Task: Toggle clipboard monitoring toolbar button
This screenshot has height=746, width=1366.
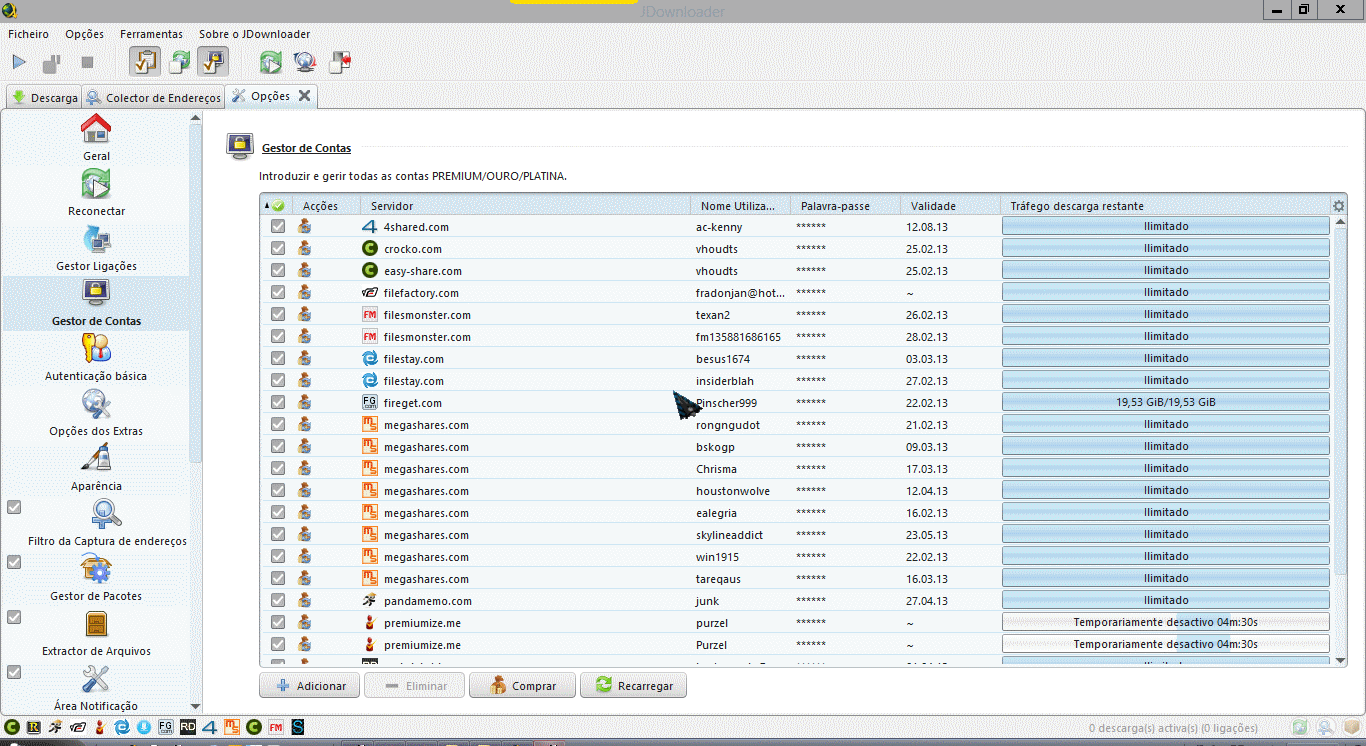Action: [x=145, y=62]
